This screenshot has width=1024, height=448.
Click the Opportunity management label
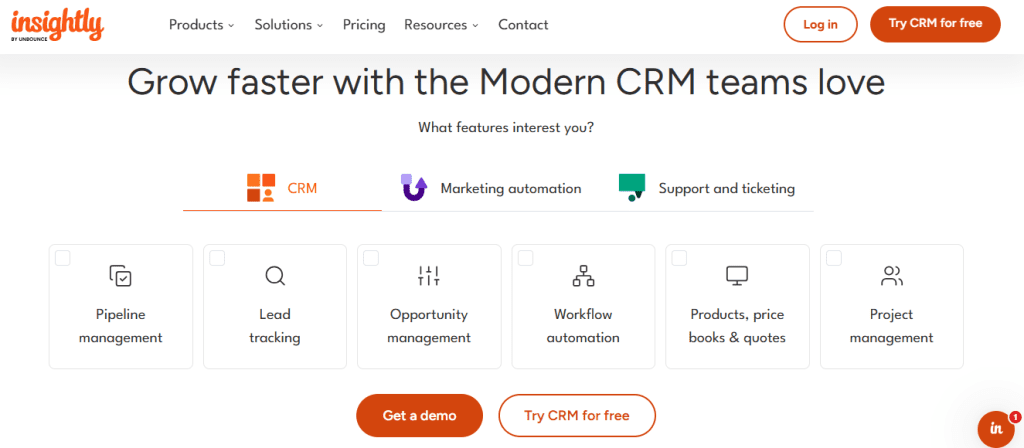[429, 326]
